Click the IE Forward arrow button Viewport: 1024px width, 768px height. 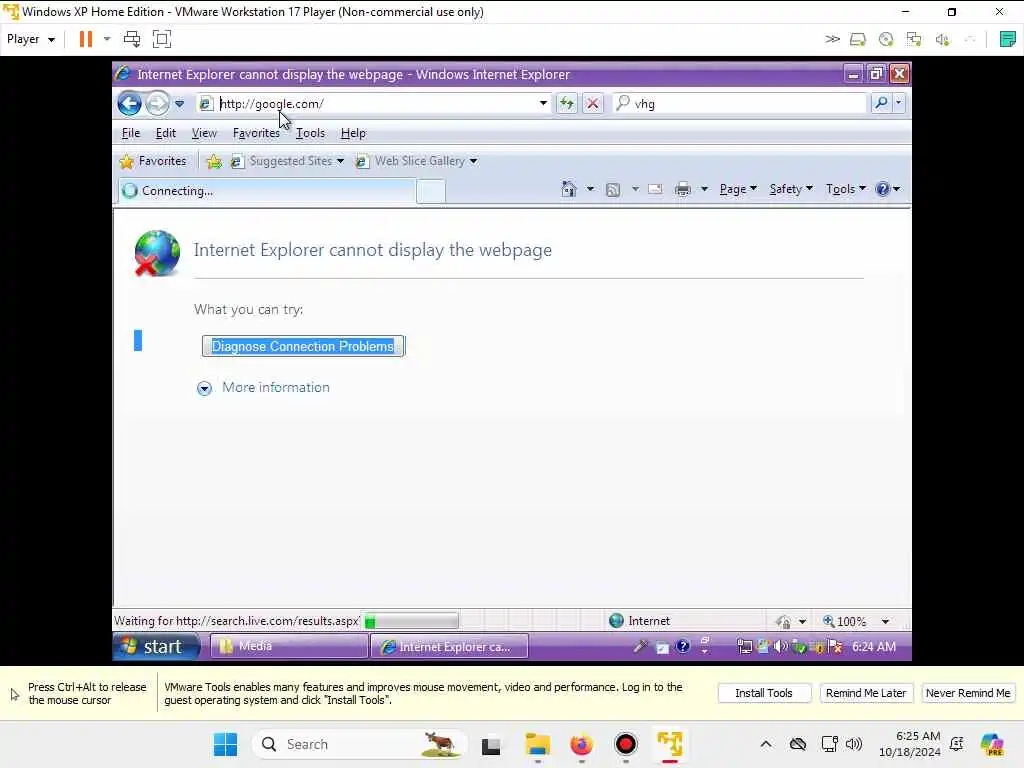tap(157, 103)
